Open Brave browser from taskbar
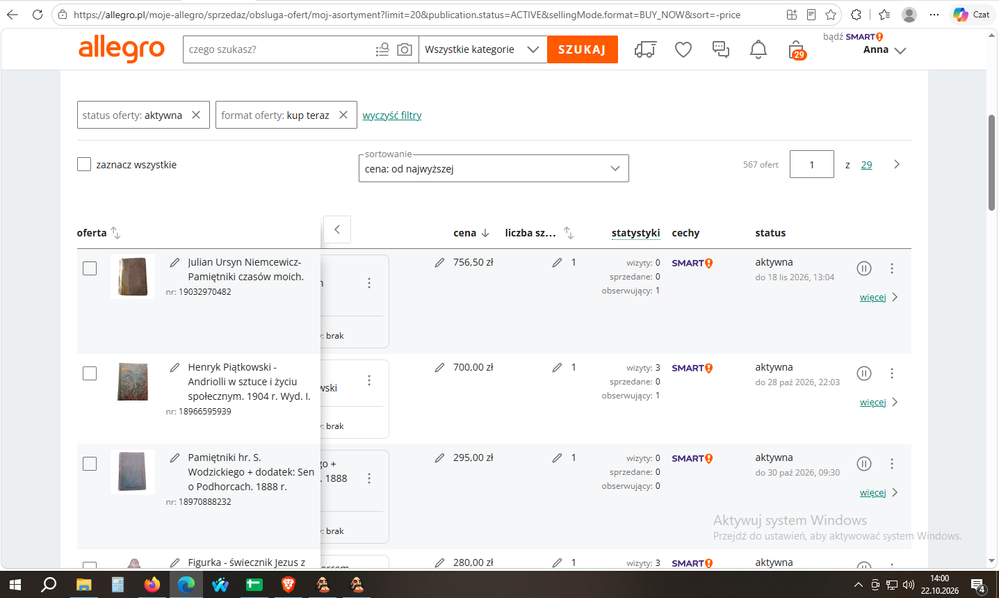The image size is (999, 598). click(x=288, y=584)
